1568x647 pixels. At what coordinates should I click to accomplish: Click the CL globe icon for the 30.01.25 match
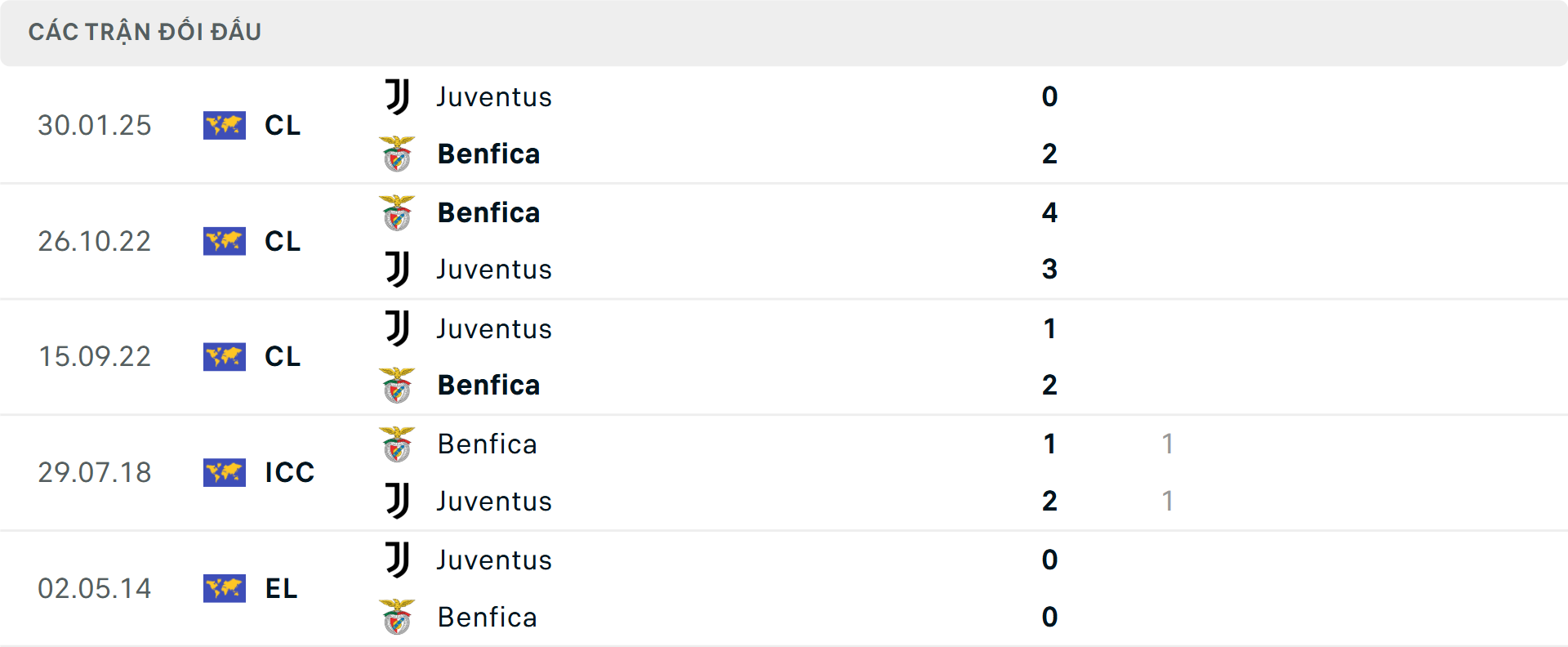point(225,125)
